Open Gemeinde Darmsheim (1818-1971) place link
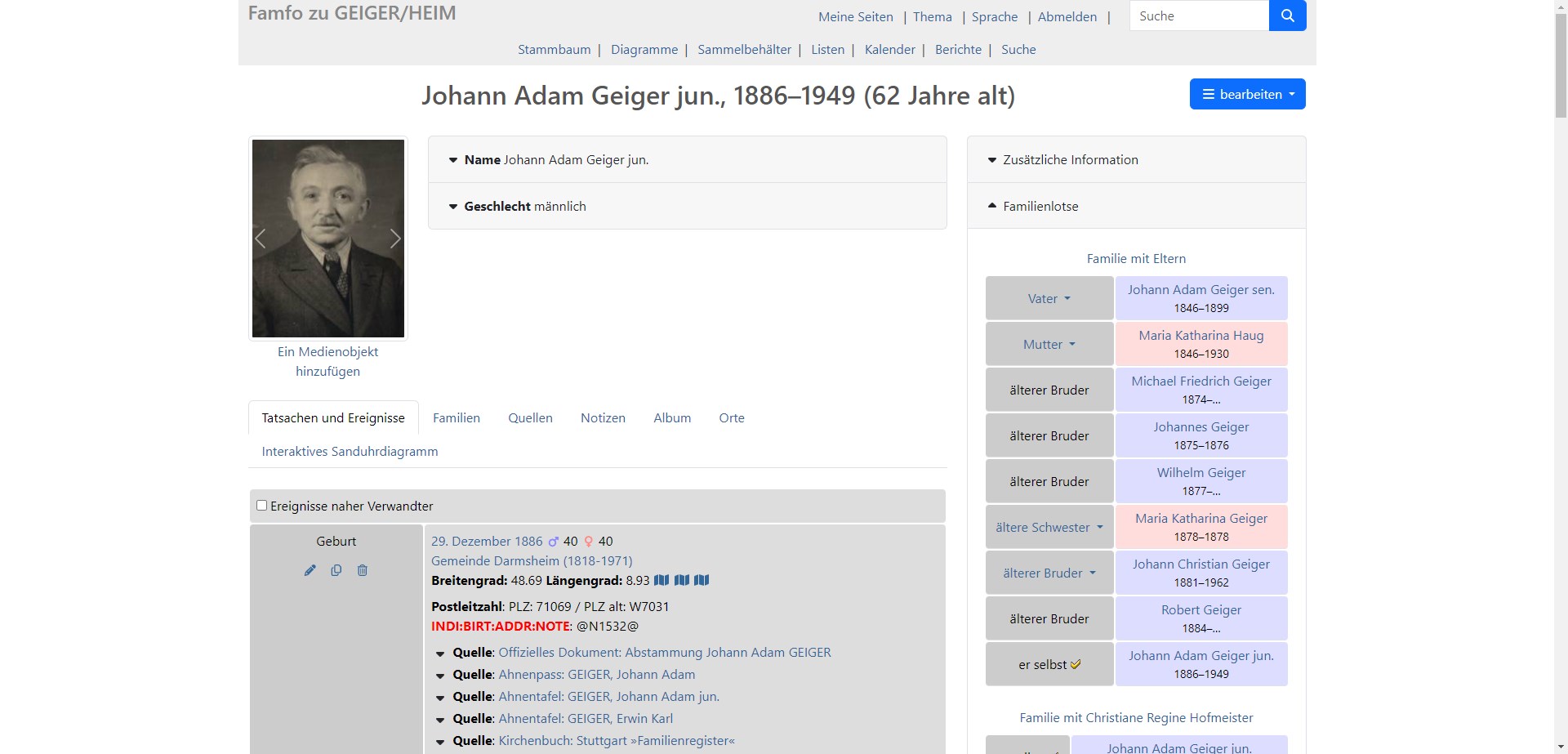This screenshot has width=1568, height=754. pyautogui.click(x=532, y=560)
